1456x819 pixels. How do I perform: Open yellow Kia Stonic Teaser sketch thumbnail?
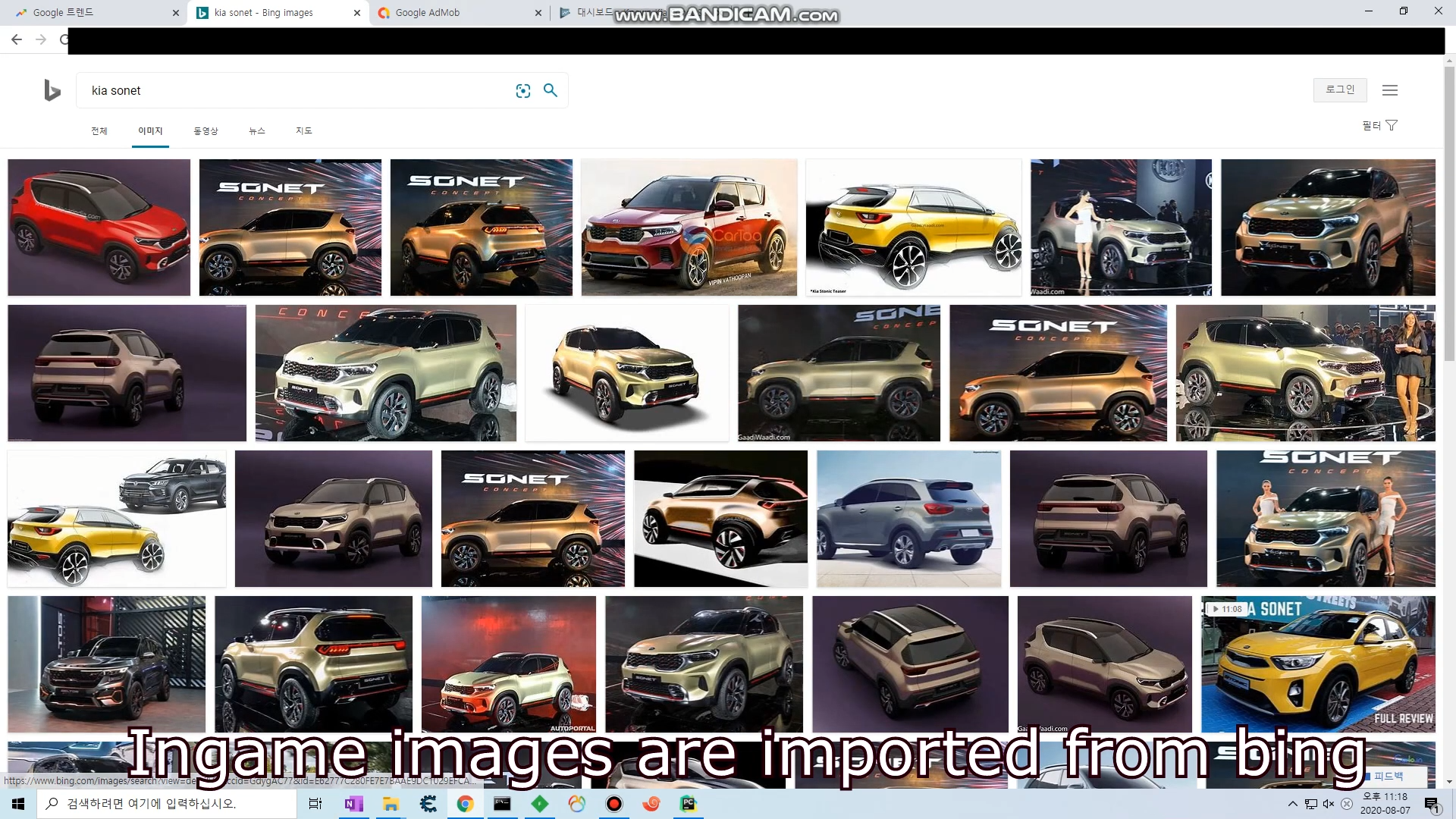(913, 227)
